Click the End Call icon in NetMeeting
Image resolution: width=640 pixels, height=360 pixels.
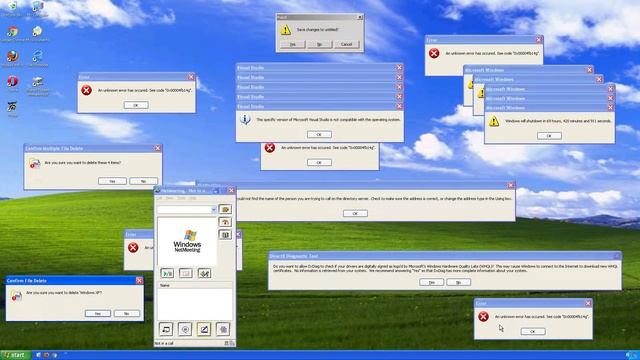[225, 222]
